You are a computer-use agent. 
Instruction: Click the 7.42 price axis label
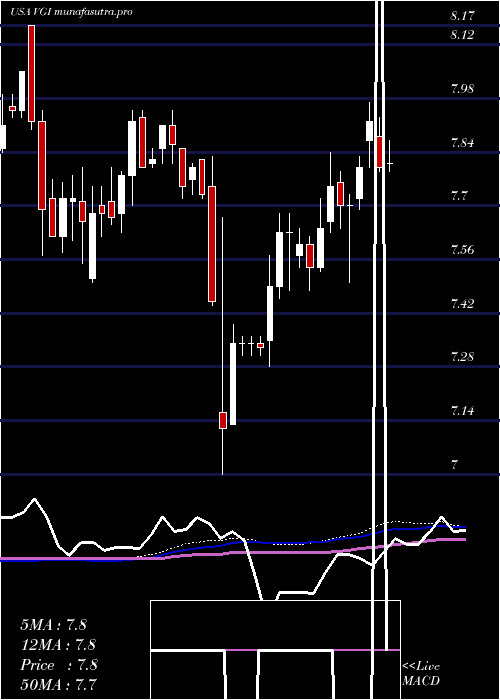click(x=462, y=304)
